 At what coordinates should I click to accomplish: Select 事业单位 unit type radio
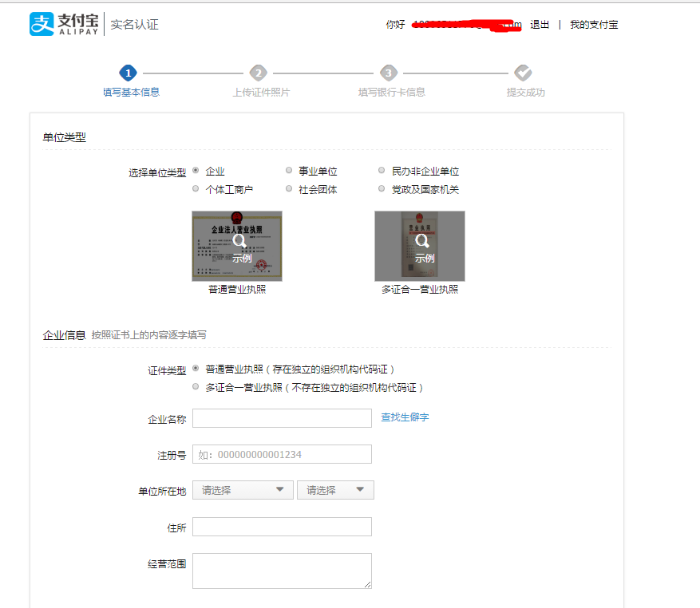(289, 170)
